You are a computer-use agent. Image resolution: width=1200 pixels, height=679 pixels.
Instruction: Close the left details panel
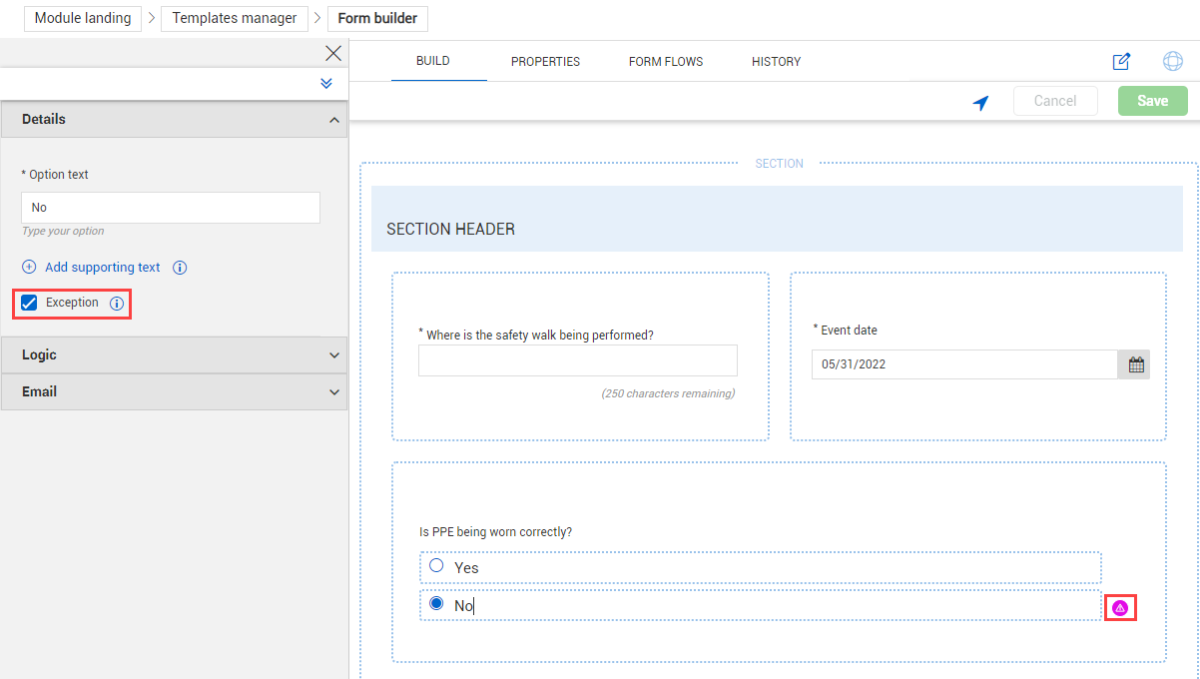[333, 54]
